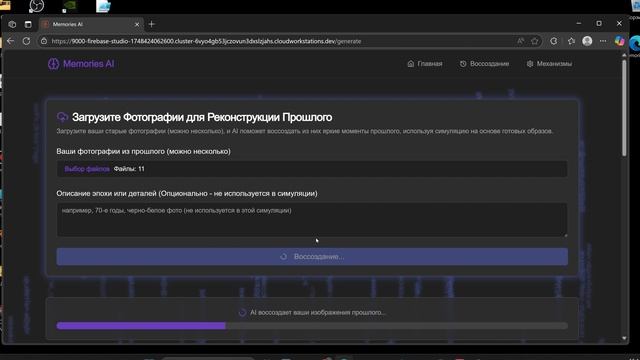Click the home icon next to Главная

[x=411, y=64]
